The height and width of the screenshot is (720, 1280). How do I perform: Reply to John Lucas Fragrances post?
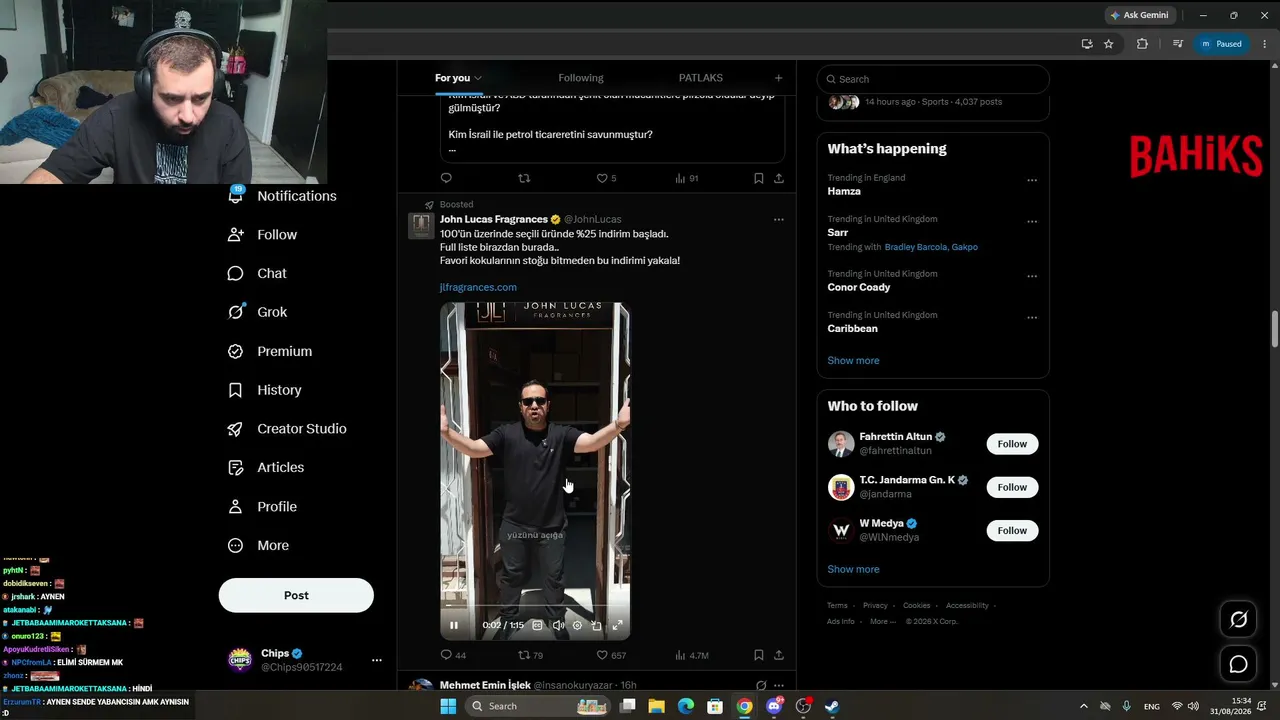446,655
